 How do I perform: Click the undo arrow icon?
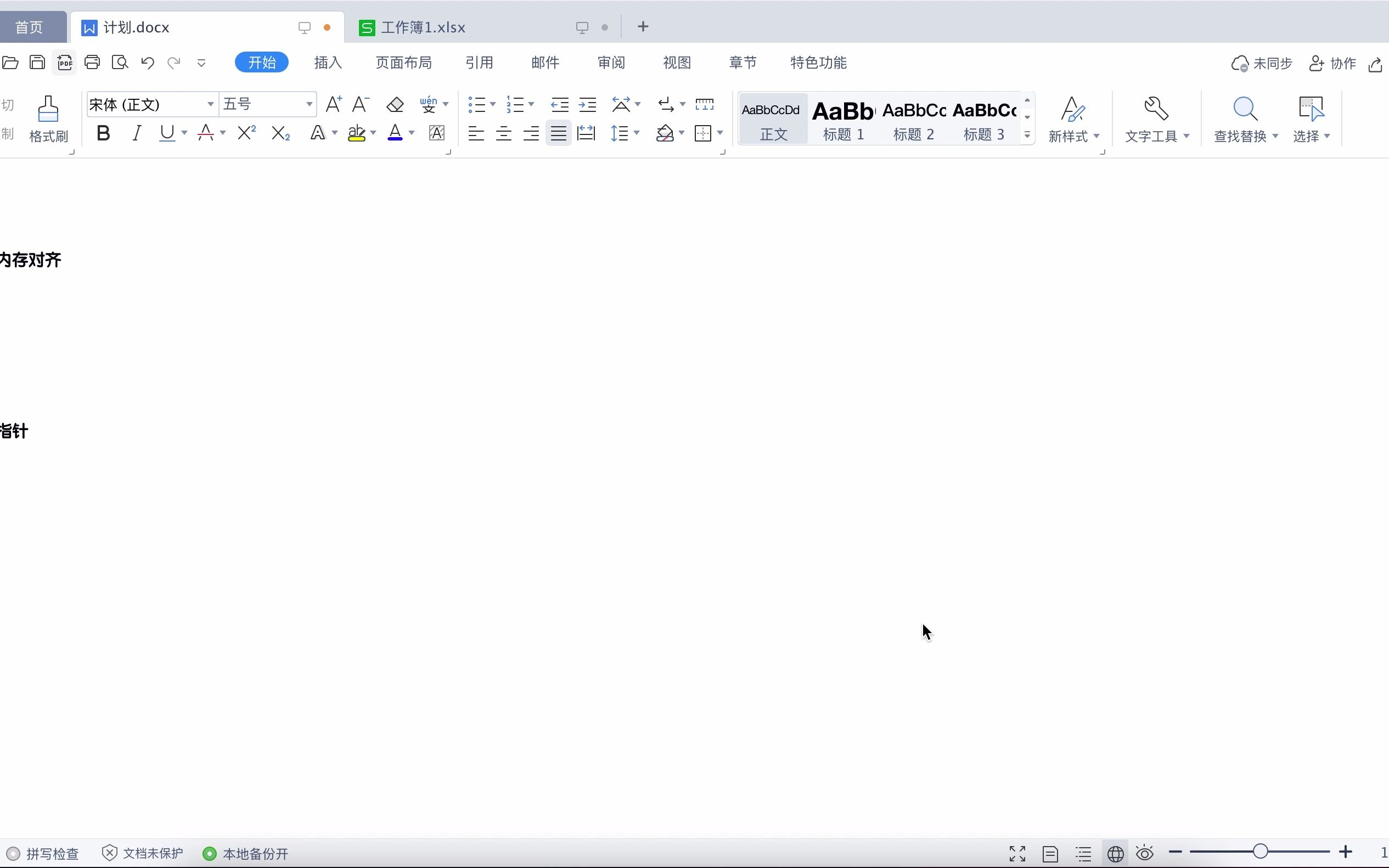coord(148,63)
